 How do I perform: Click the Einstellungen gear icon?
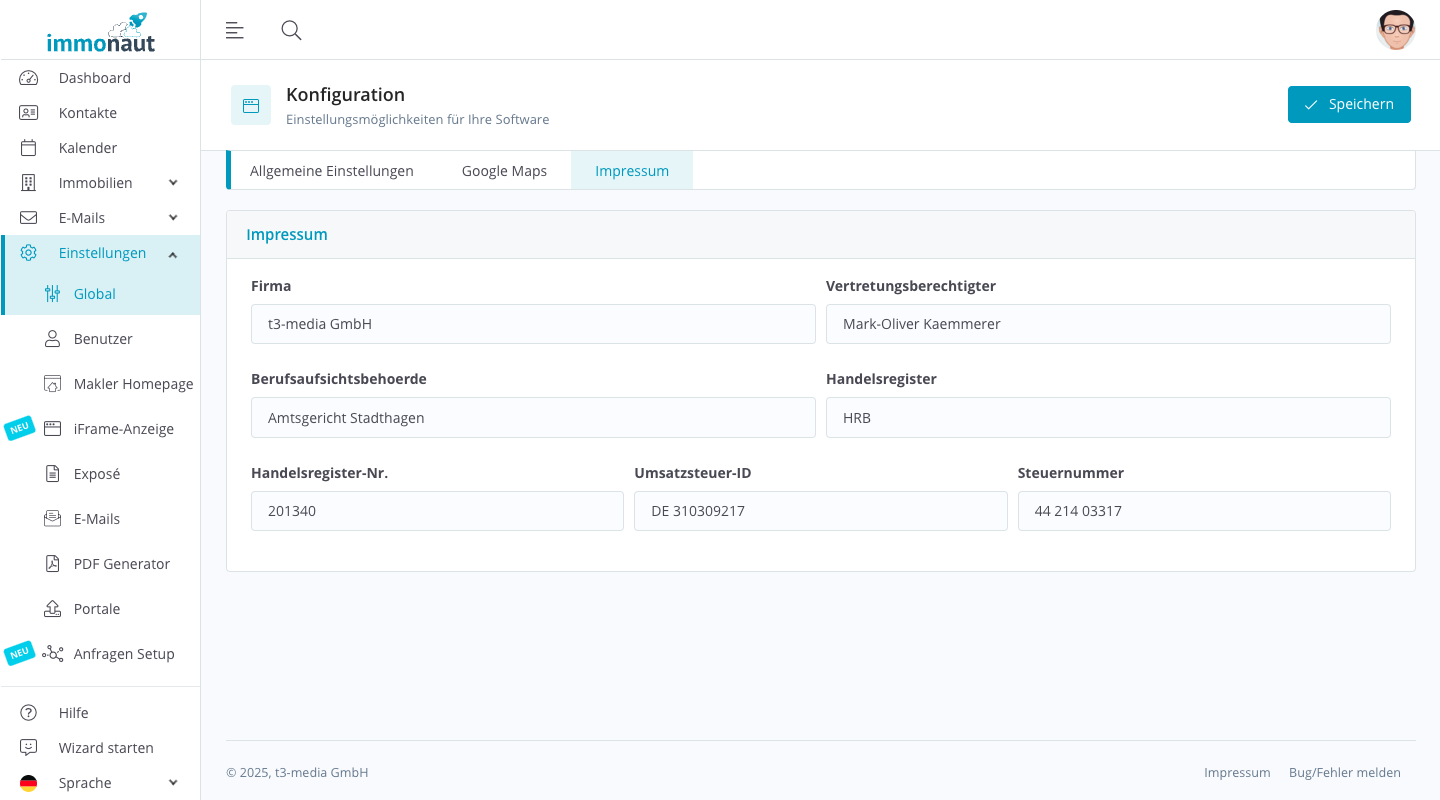coord(28,252)
